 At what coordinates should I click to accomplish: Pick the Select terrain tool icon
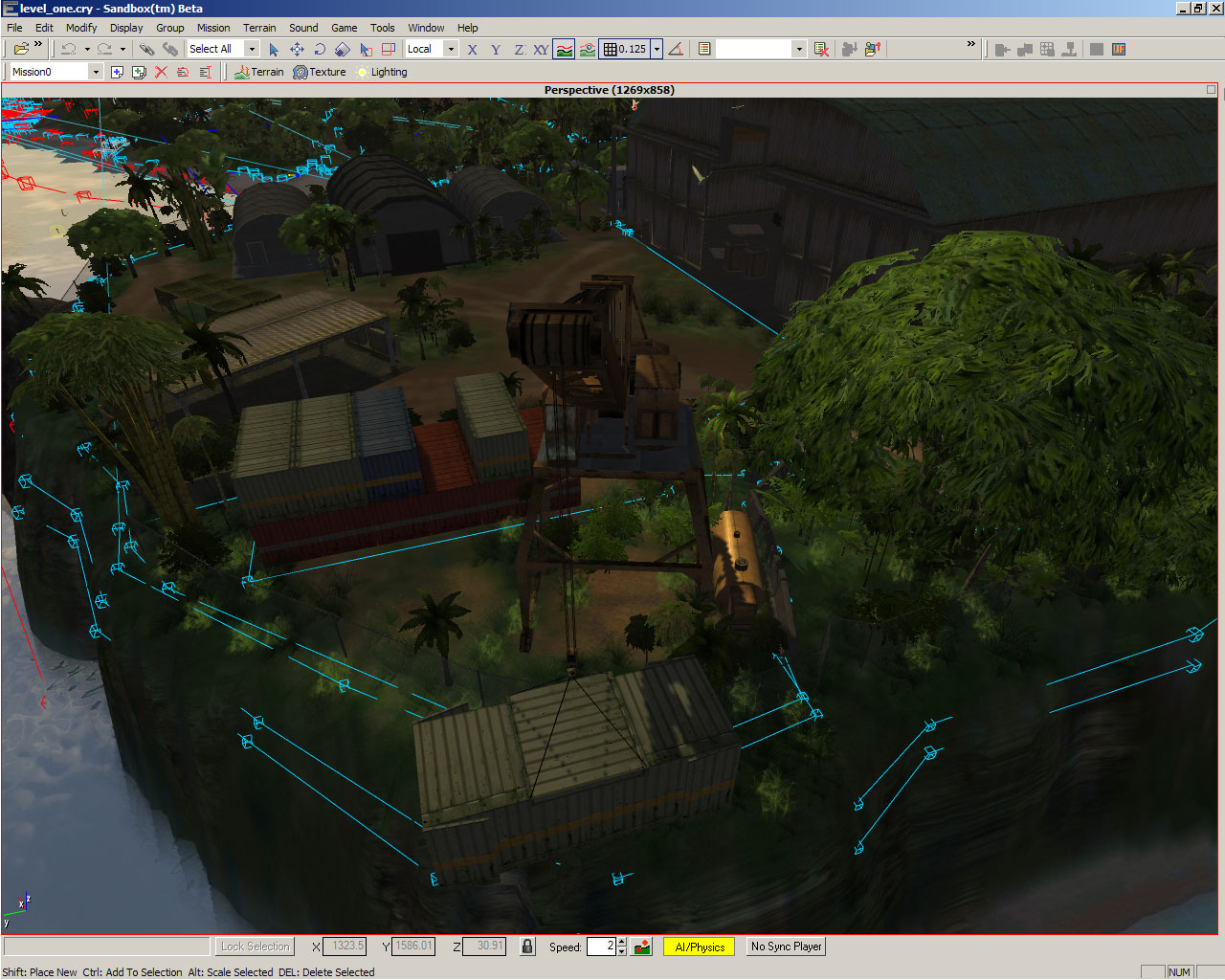coord(366,49)
